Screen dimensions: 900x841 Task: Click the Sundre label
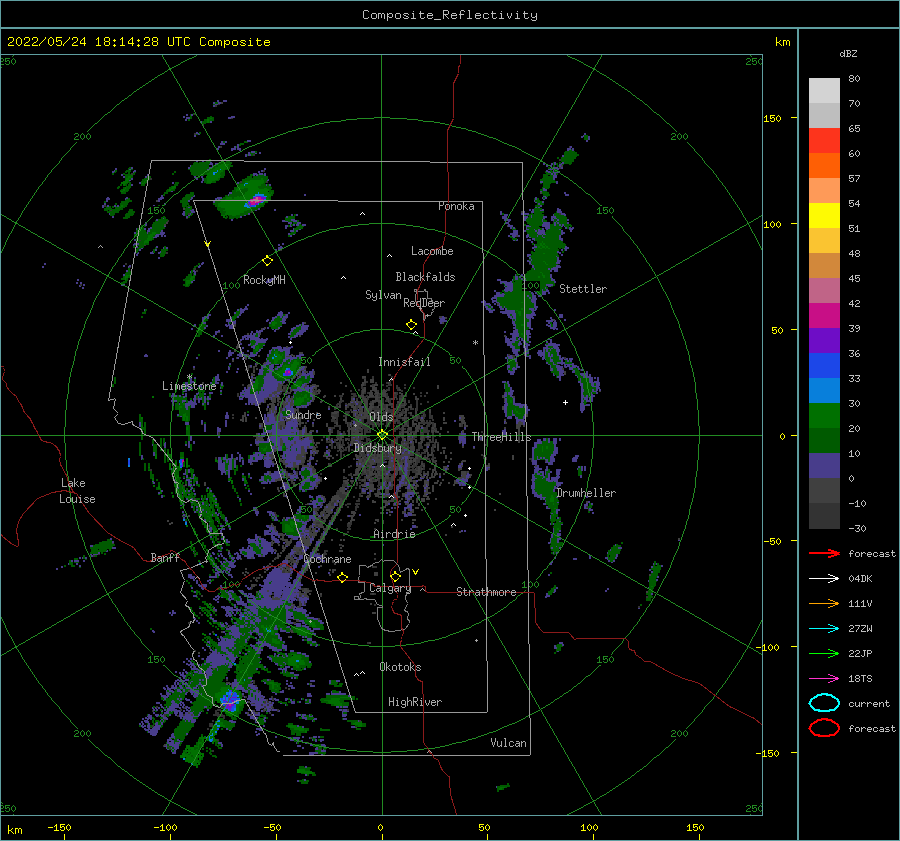(303, 415)
